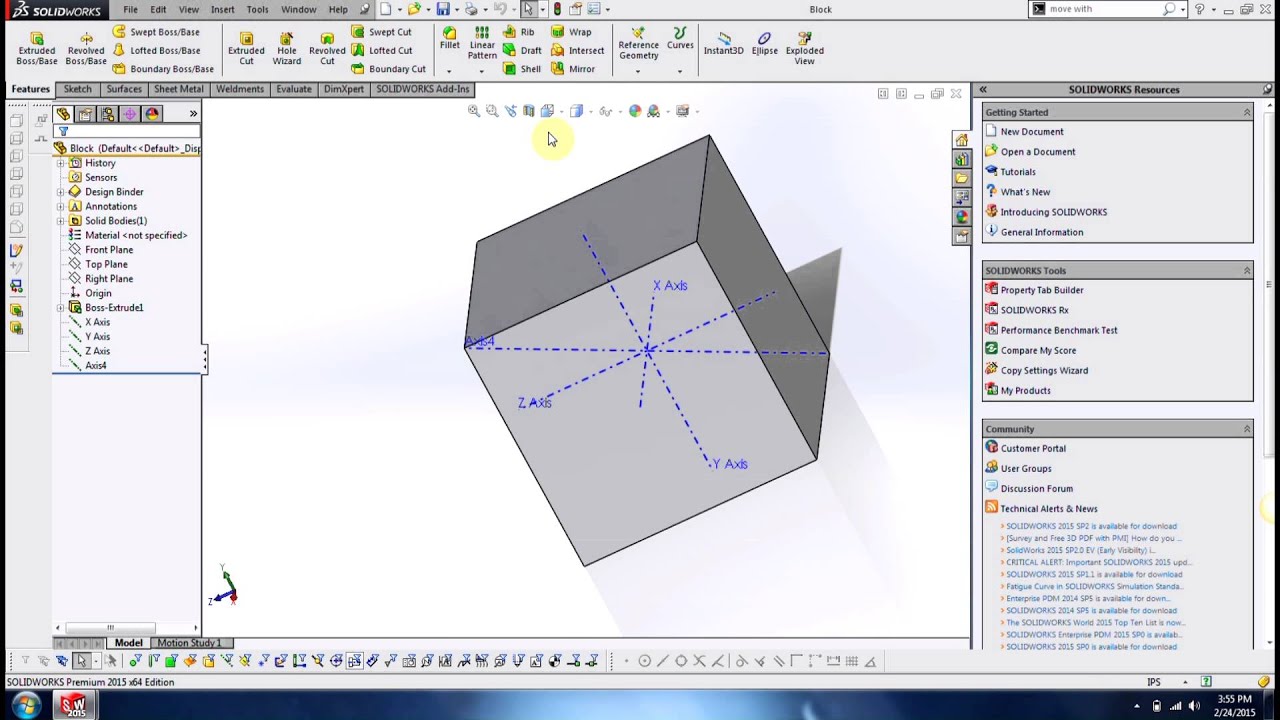Switch to the Sketch tab
Image resolution: width=1280 pixels, height=720 pixels.
pyautogui.click(x=78, y=89)
